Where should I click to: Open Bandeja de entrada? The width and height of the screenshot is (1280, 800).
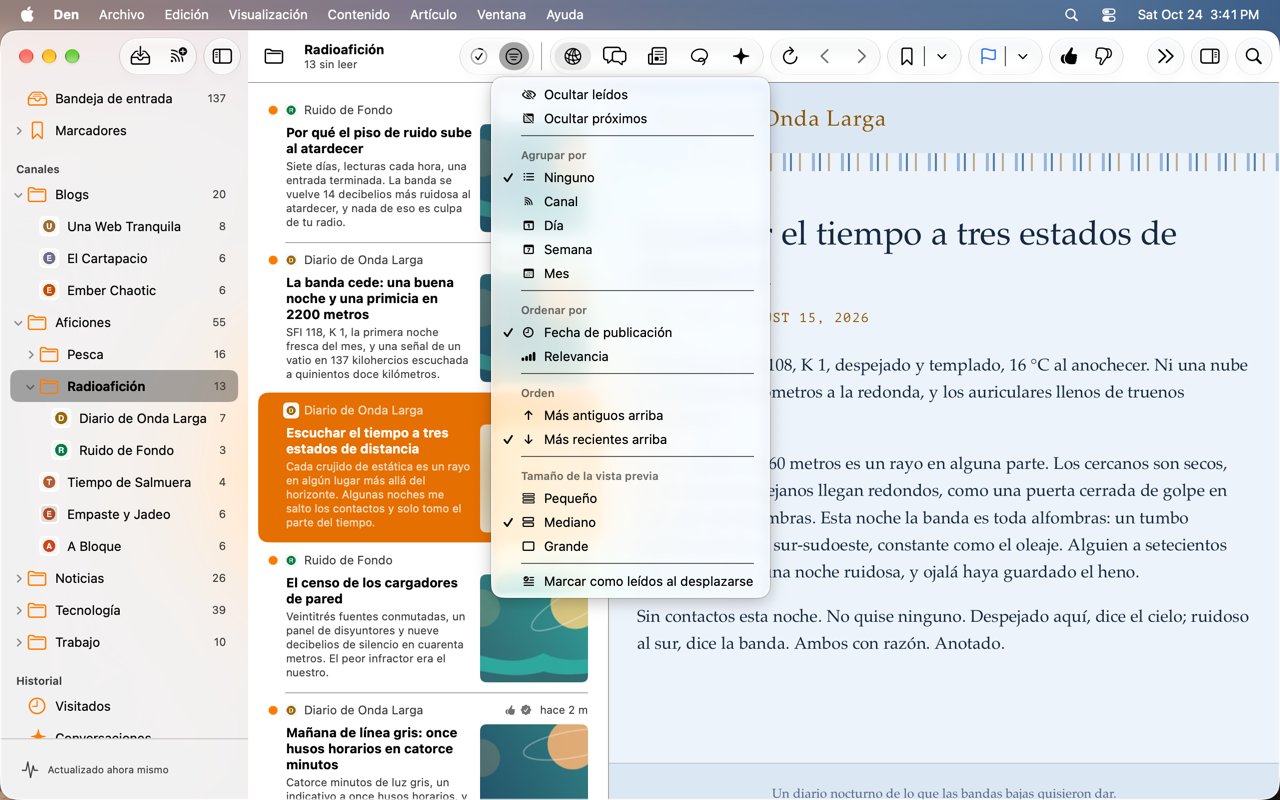tap(124, 99)
